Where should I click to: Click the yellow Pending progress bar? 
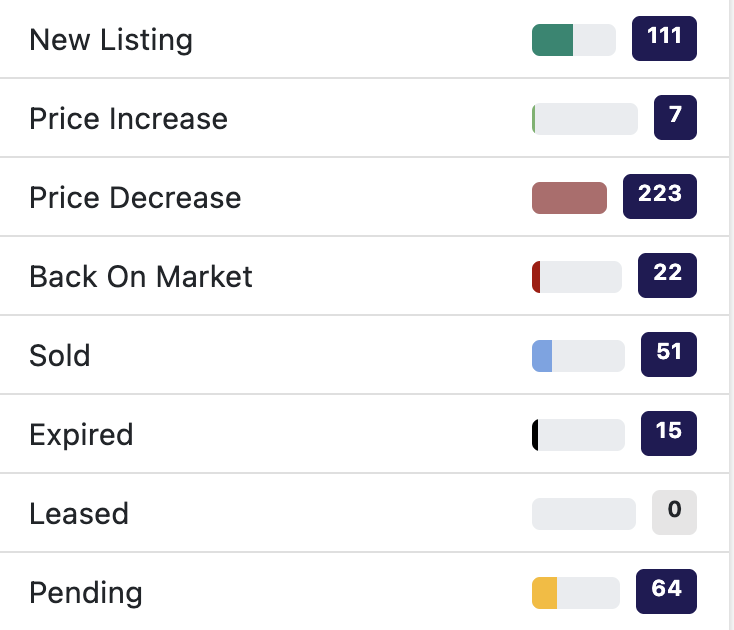[574, 593]
